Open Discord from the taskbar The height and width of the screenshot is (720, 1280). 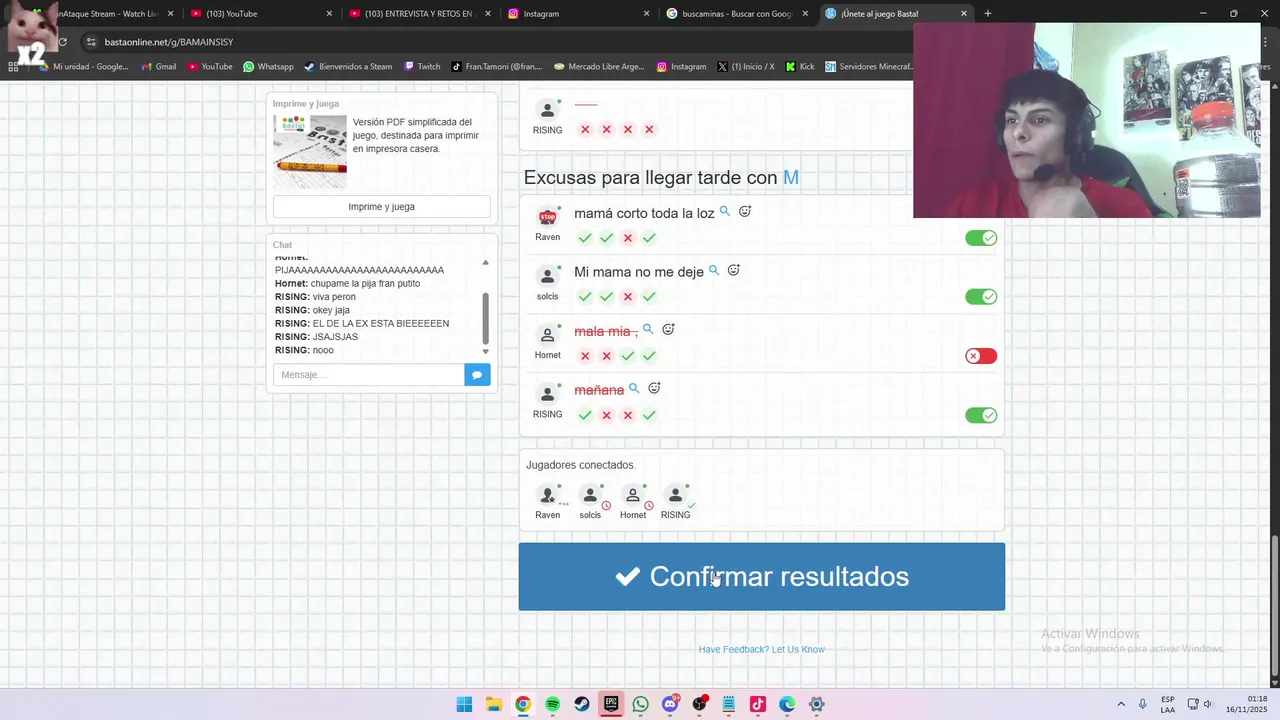click(670, 704)
